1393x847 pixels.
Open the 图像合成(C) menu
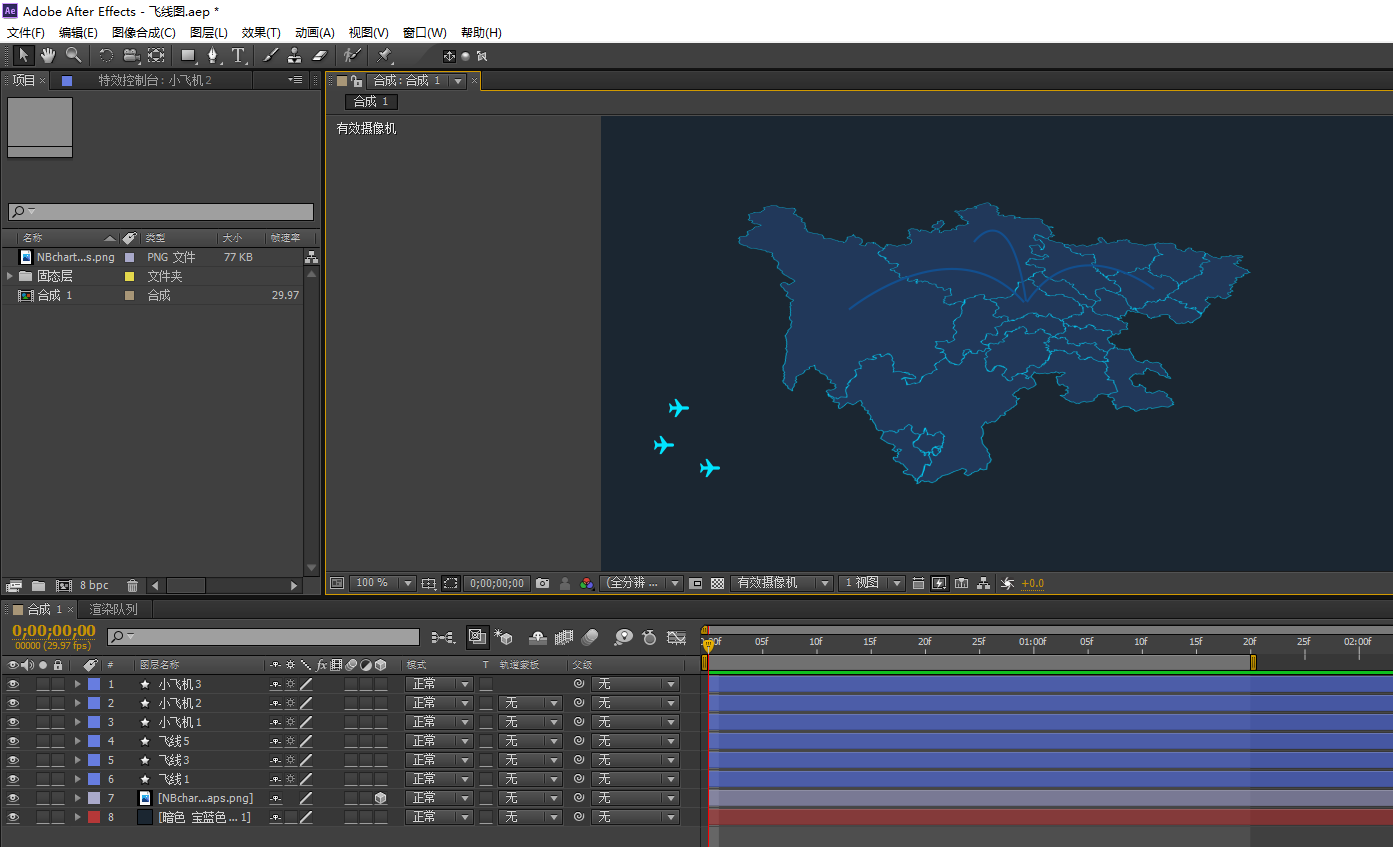(144, 33)
